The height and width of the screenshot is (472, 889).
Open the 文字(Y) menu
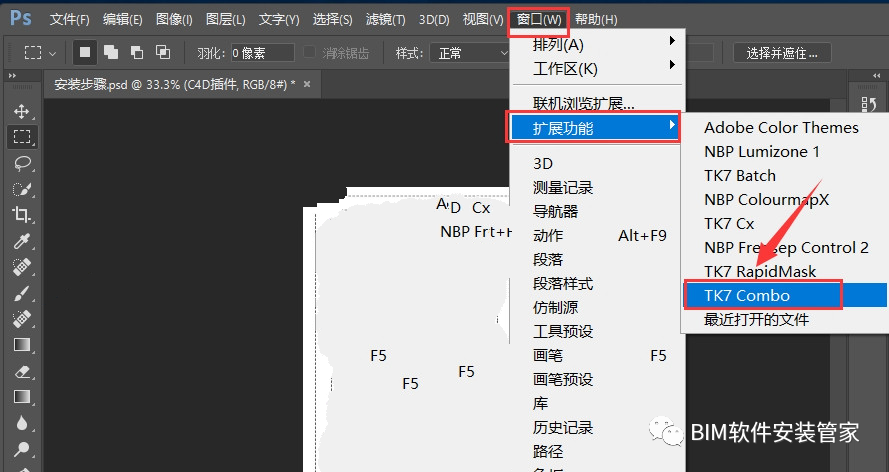coord(279,19)
